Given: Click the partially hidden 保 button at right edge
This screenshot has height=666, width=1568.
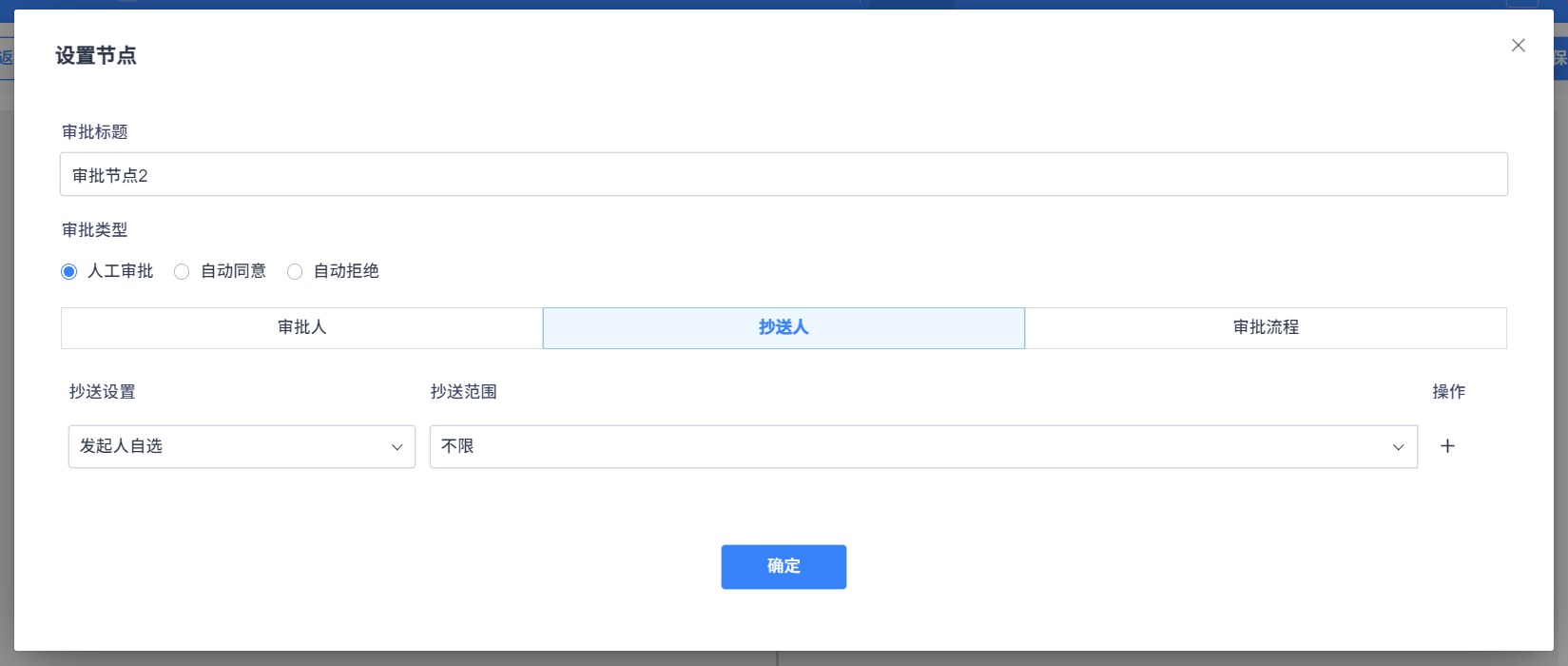Looking at the screenshot, I should (x=1560, y=57).
